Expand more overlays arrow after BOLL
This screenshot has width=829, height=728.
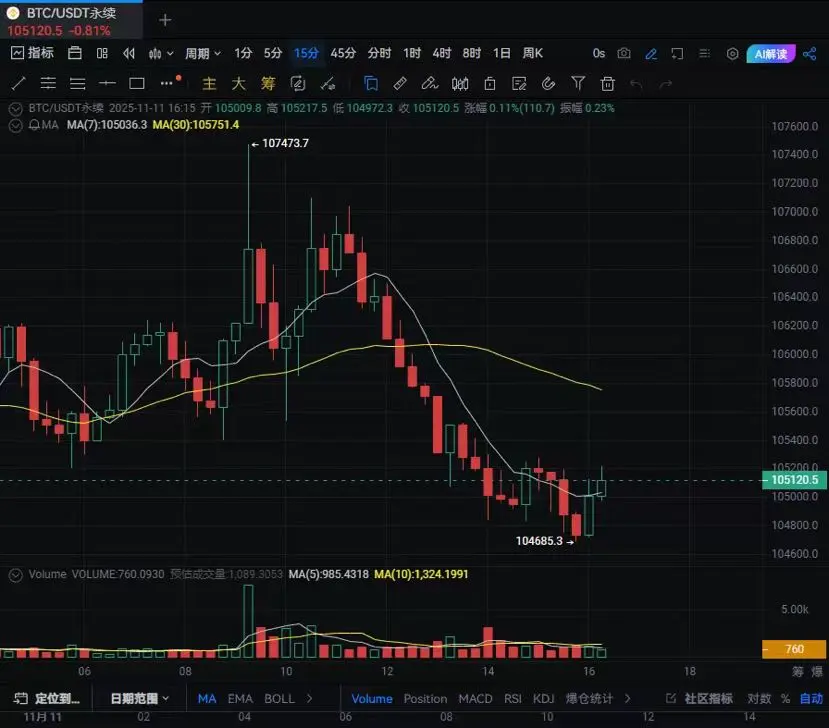click(x=310, y=698)
